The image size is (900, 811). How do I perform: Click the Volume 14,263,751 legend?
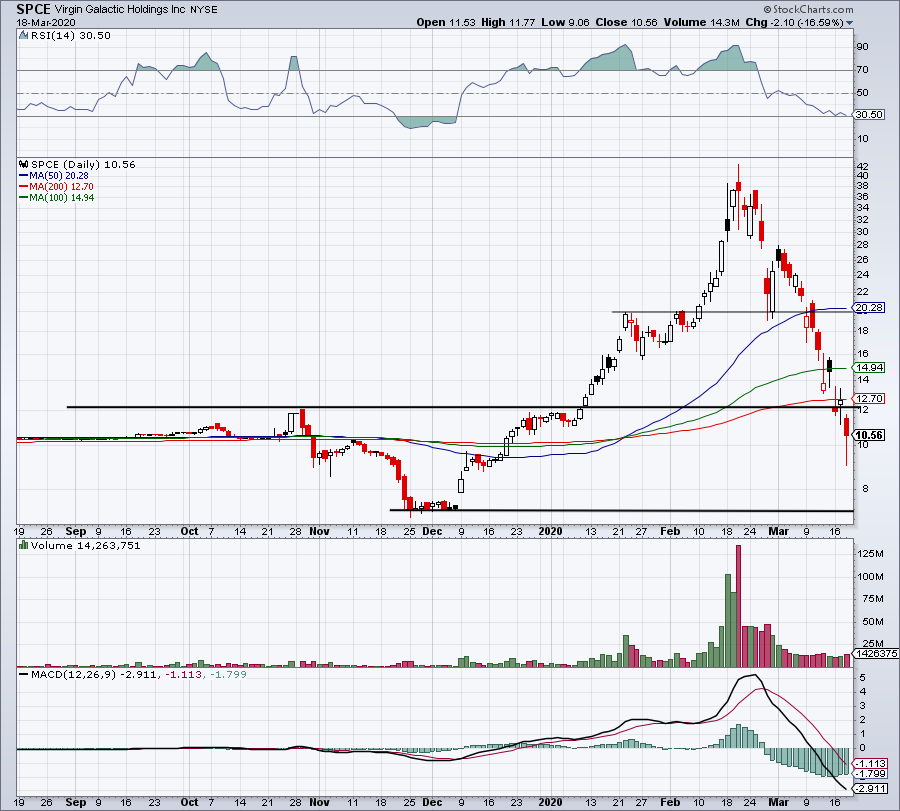click(x=86, y=545)
